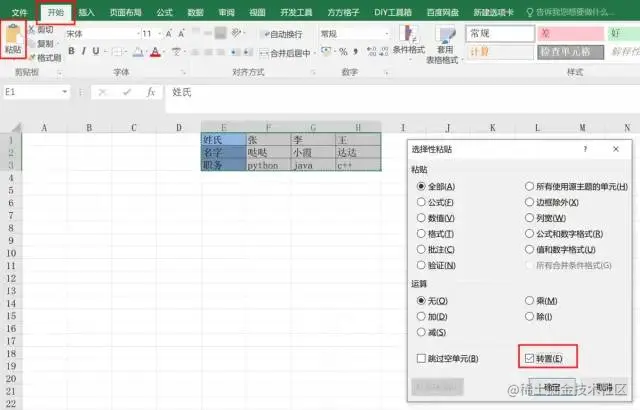This screenshot has height=410, width=640.
Task: Open the font color dropdown arrow
Action: click(x=163, y=52)
